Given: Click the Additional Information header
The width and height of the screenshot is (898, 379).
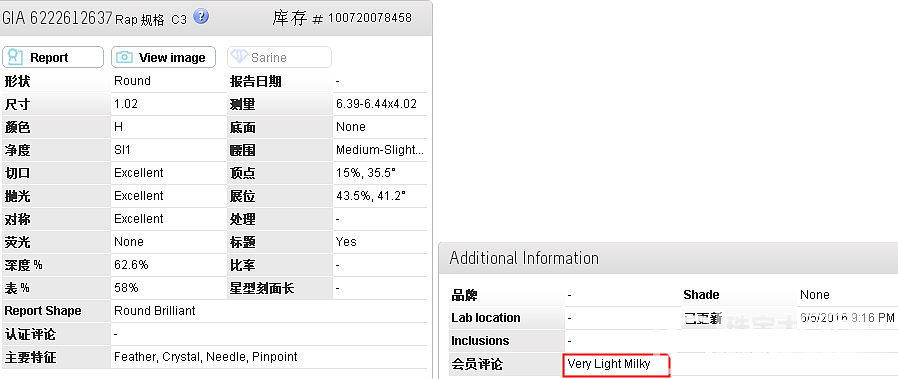Looking at the screenshot, I should (x=524, y=258).
